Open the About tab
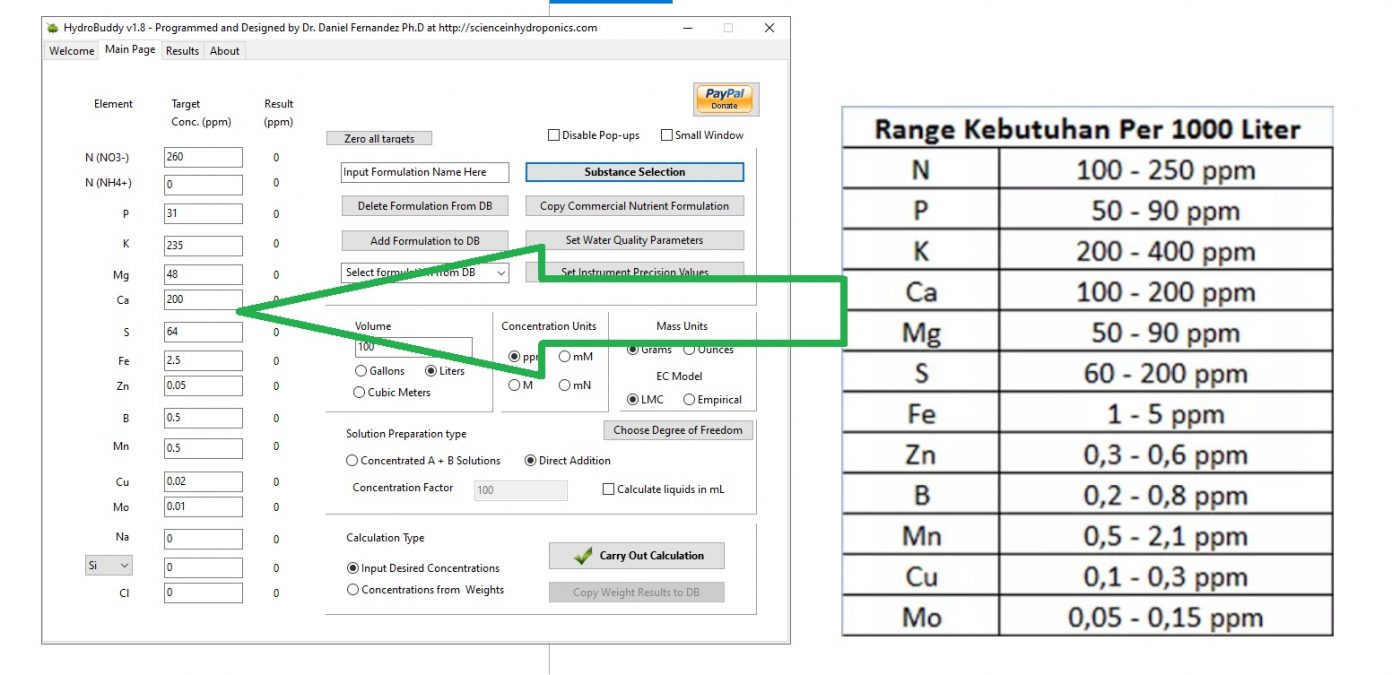 [x=225, y=51]
